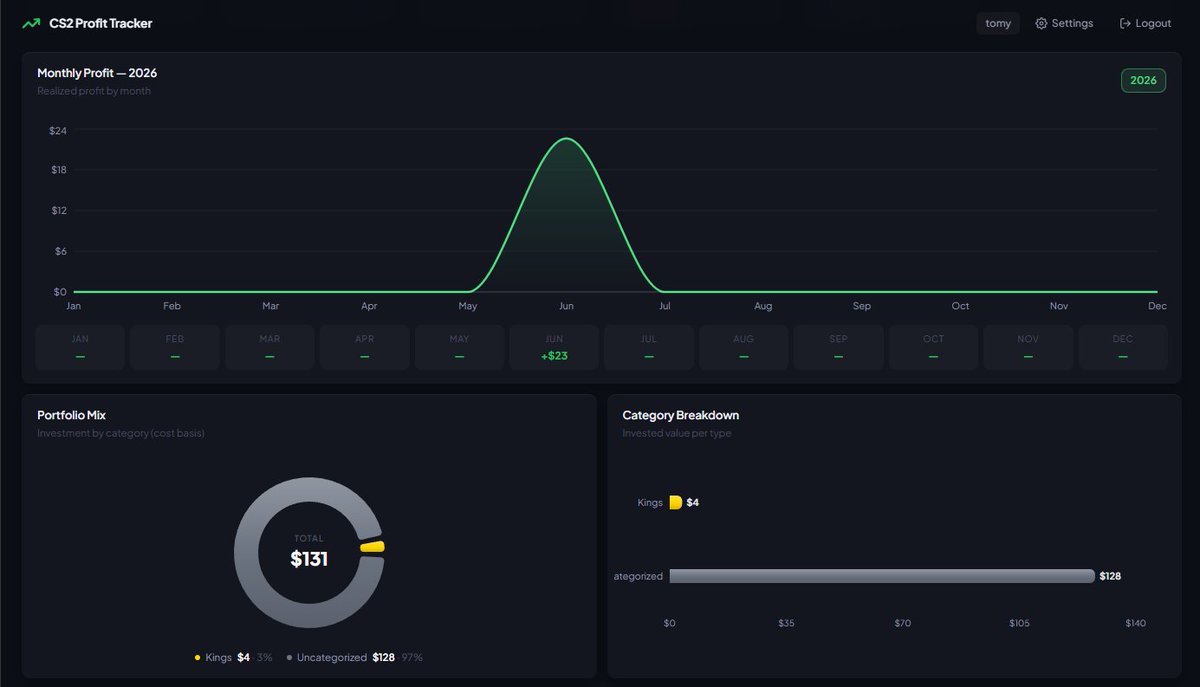The image size is (1200, 687).
Task: Click the $12 y-axis label
Action: [x=58, y=211]
